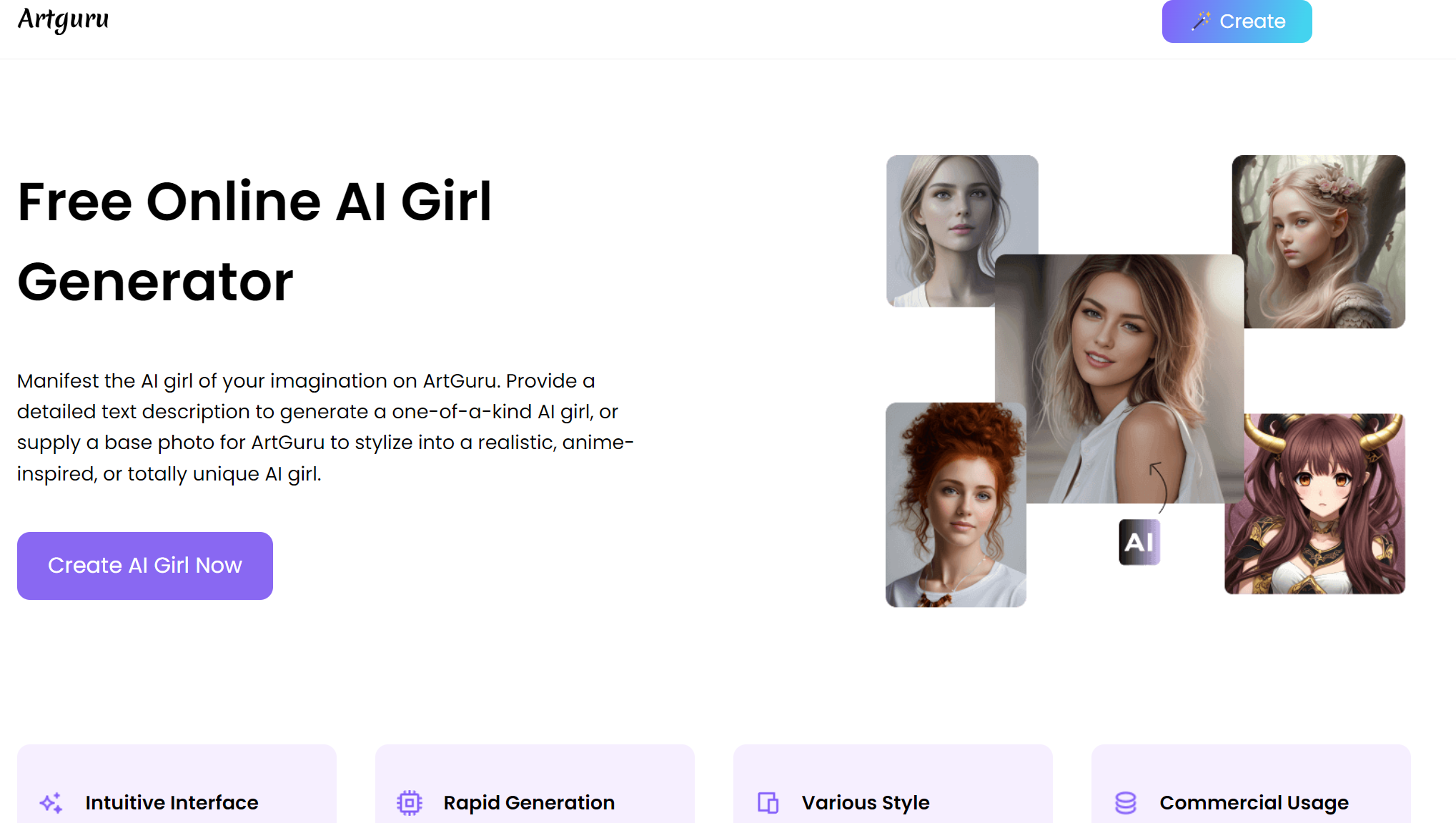This screenshot has width=1456, height=823.
Task: Click the Artguru logo
Action: (63, 19)
